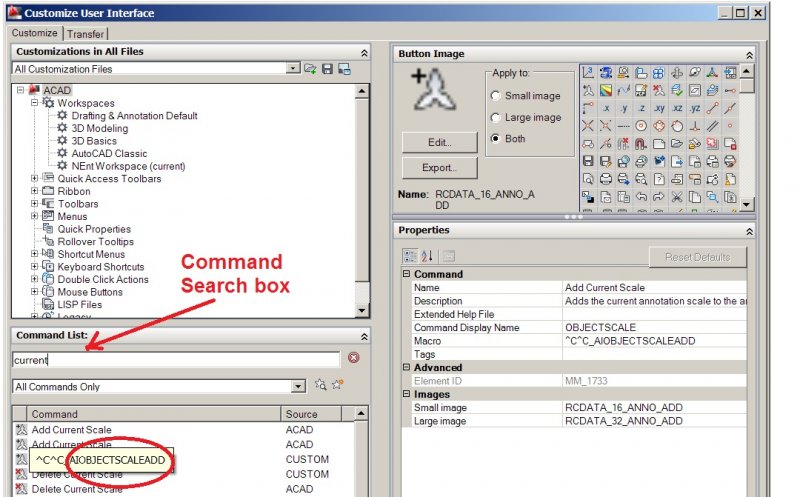This screenshot has width=800, height=497.
Task: Click the RCDATA_32_ANNO_ADD large image value
Action: click(623, 421)
